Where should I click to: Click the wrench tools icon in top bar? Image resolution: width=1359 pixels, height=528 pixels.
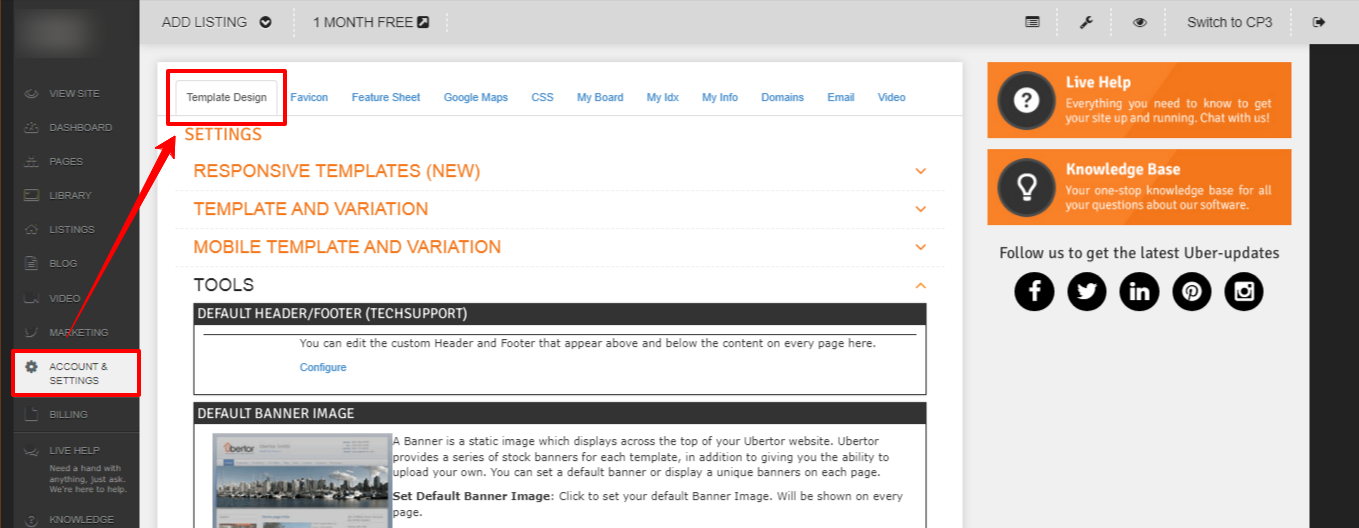[1086, 22]
